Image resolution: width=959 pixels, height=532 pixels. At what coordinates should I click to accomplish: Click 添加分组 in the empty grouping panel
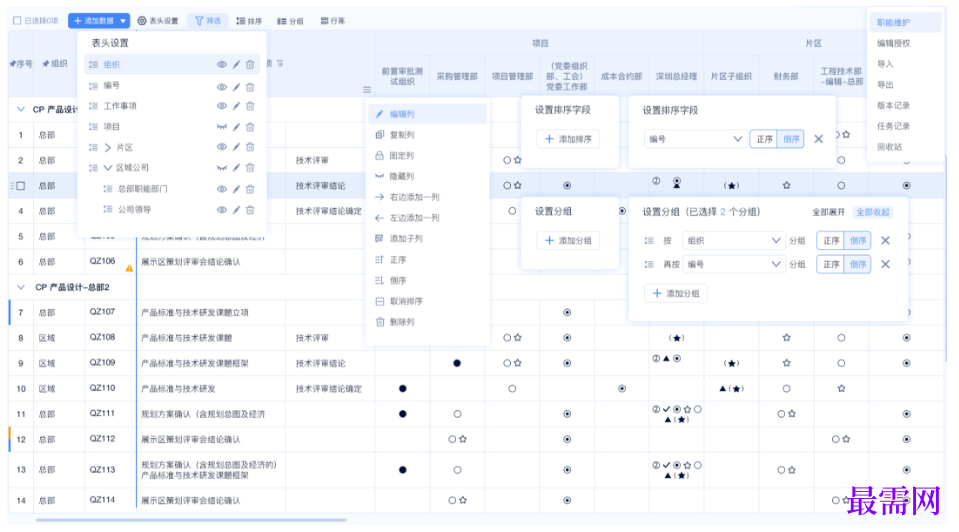[x=568, y=240]
